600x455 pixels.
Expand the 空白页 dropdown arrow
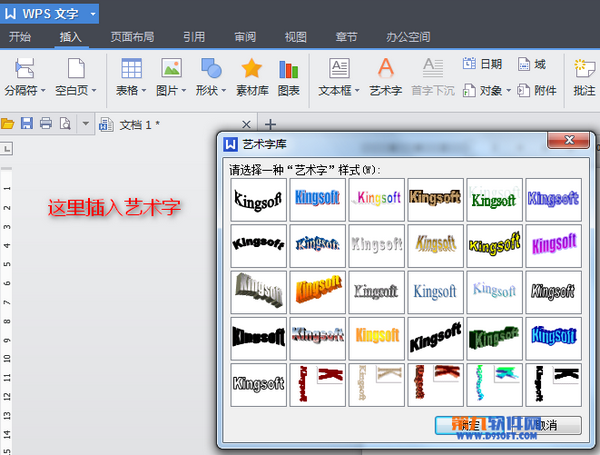[x=94, y=91]
